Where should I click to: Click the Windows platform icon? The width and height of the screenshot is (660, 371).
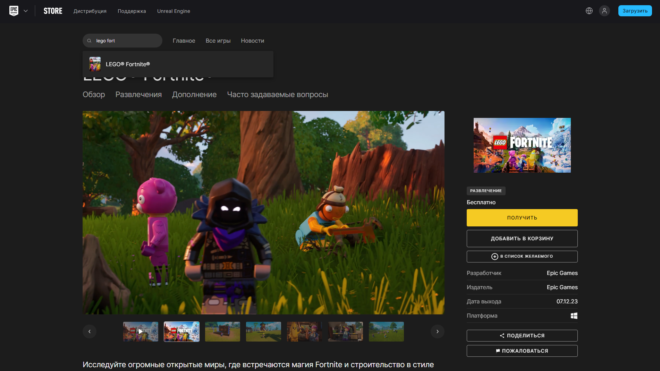pyautogui.click(x=574, y=316)
